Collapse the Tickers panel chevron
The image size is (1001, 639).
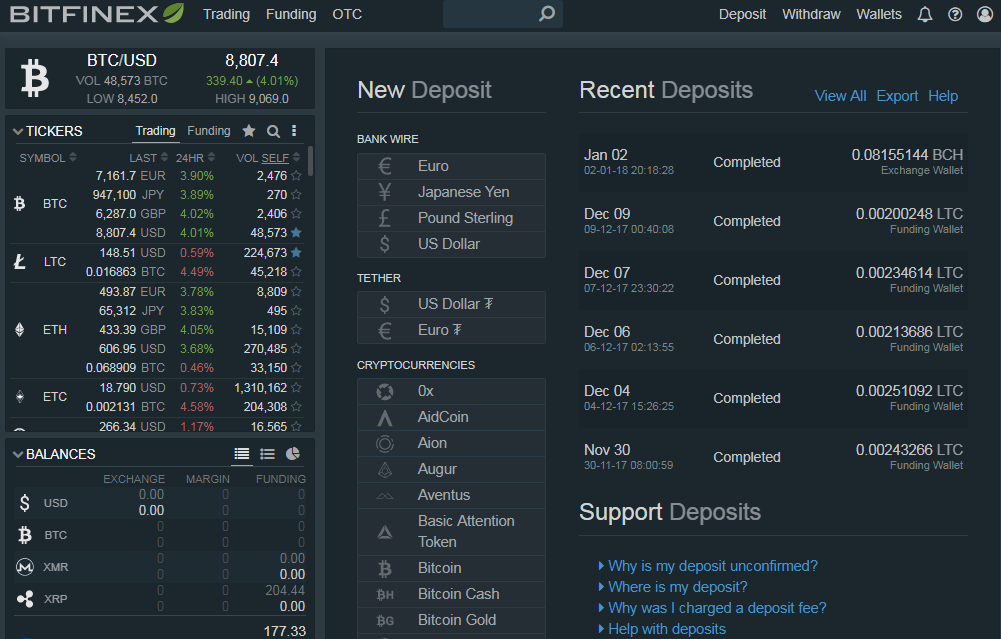tap(18, 131)
